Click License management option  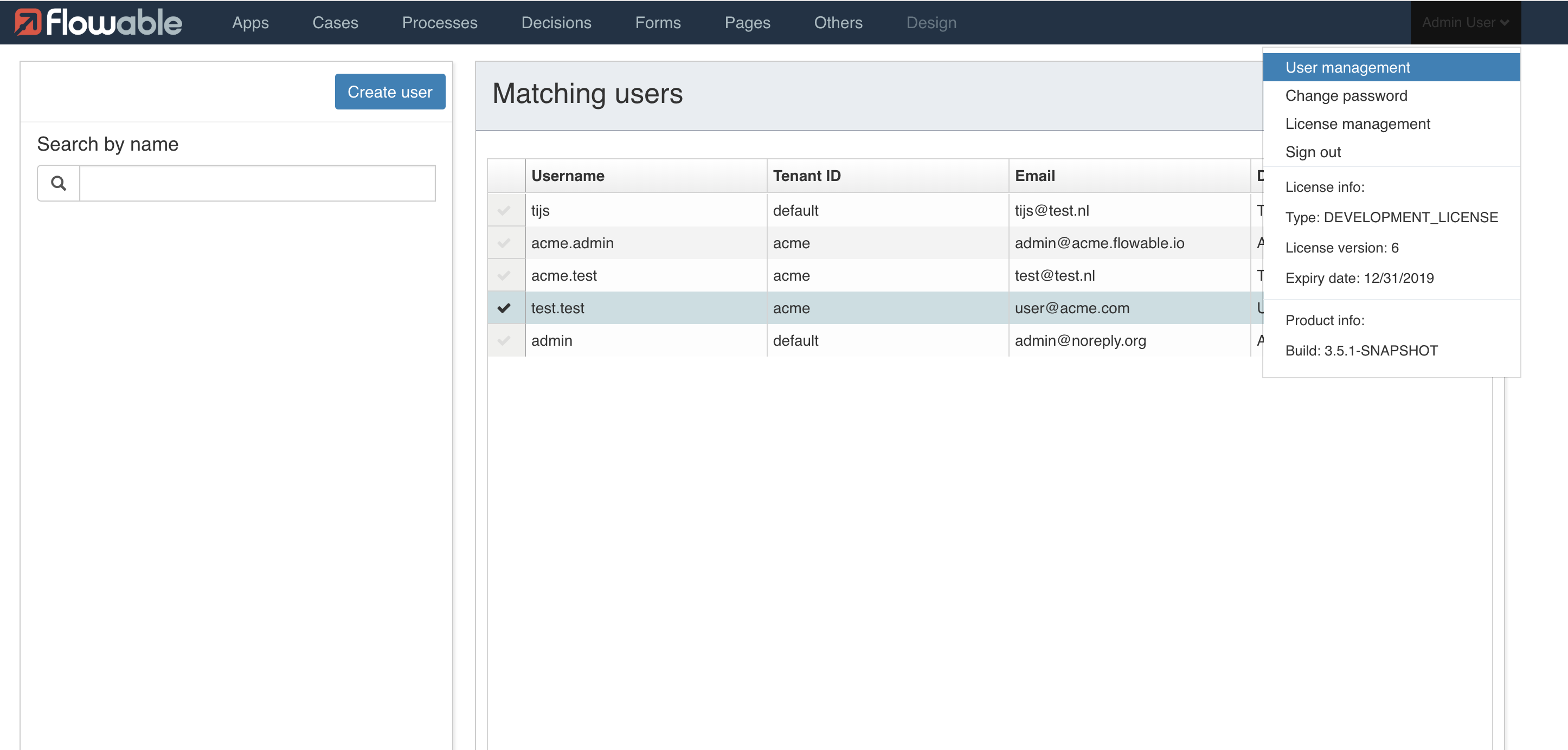pos(1358,124)
